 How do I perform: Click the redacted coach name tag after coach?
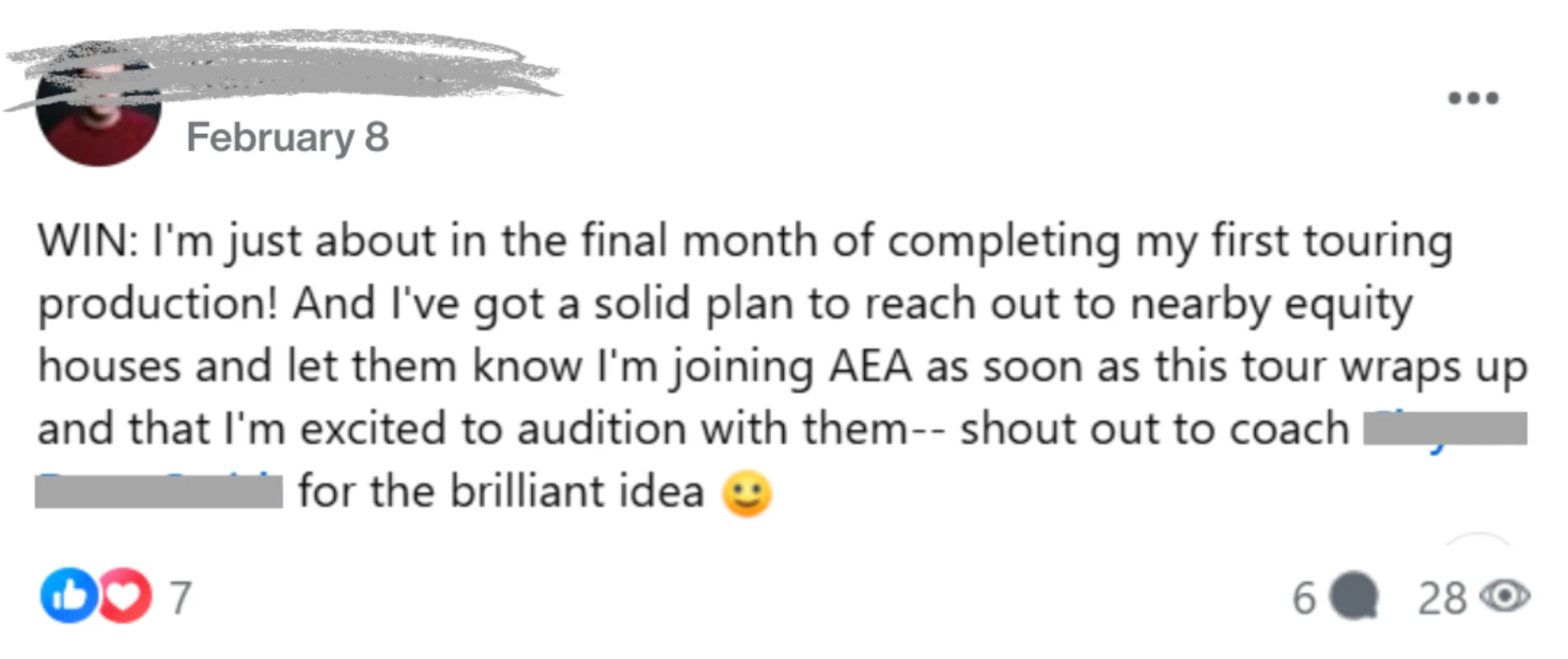click(x=1445, y=428)
